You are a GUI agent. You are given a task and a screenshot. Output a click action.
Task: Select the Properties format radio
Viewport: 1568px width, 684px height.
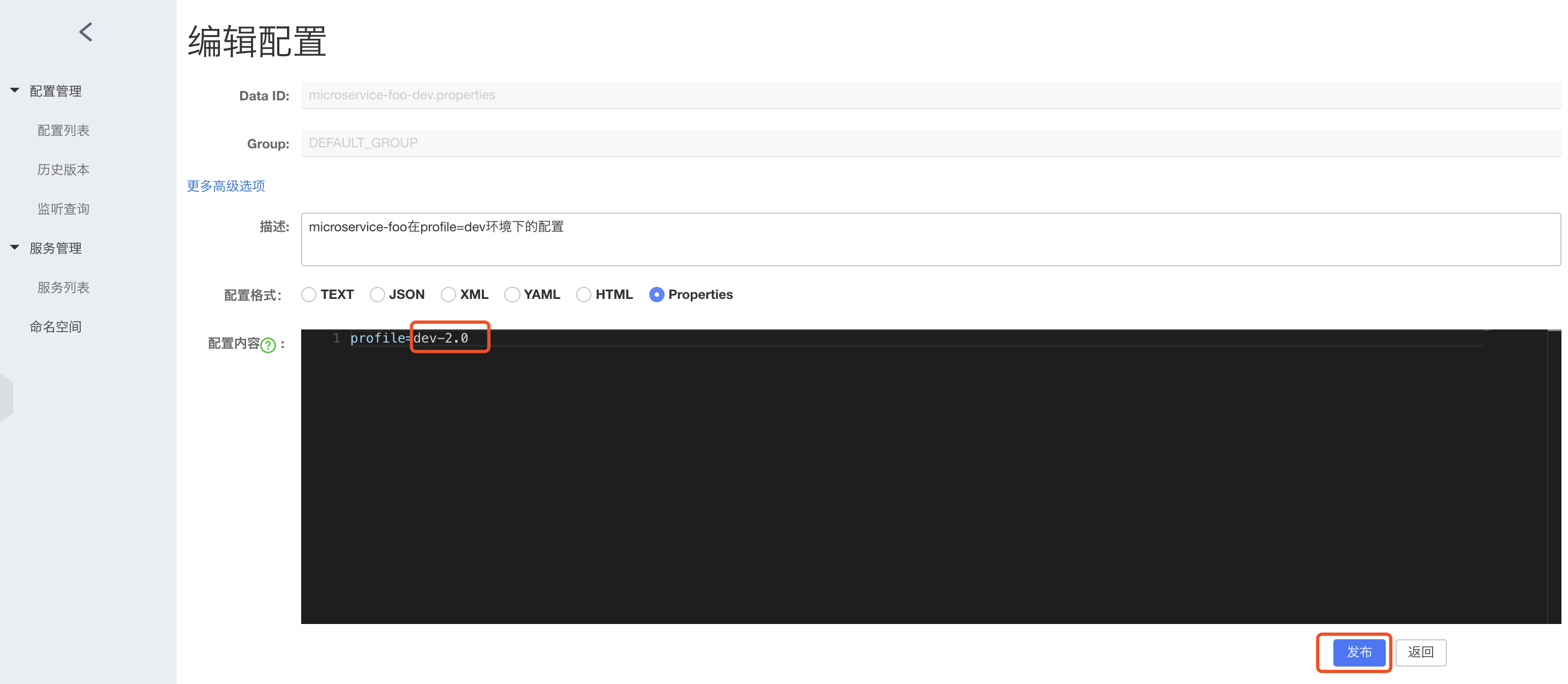(x=656, y=295)
